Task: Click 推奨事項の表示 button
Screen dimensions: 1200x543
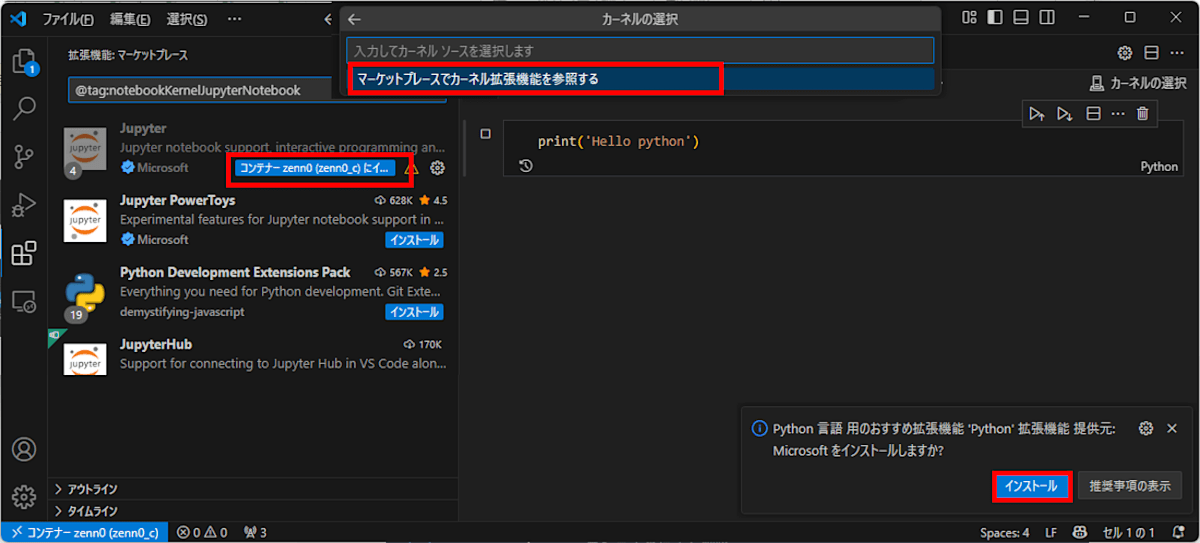Action: coord(1130,486)
